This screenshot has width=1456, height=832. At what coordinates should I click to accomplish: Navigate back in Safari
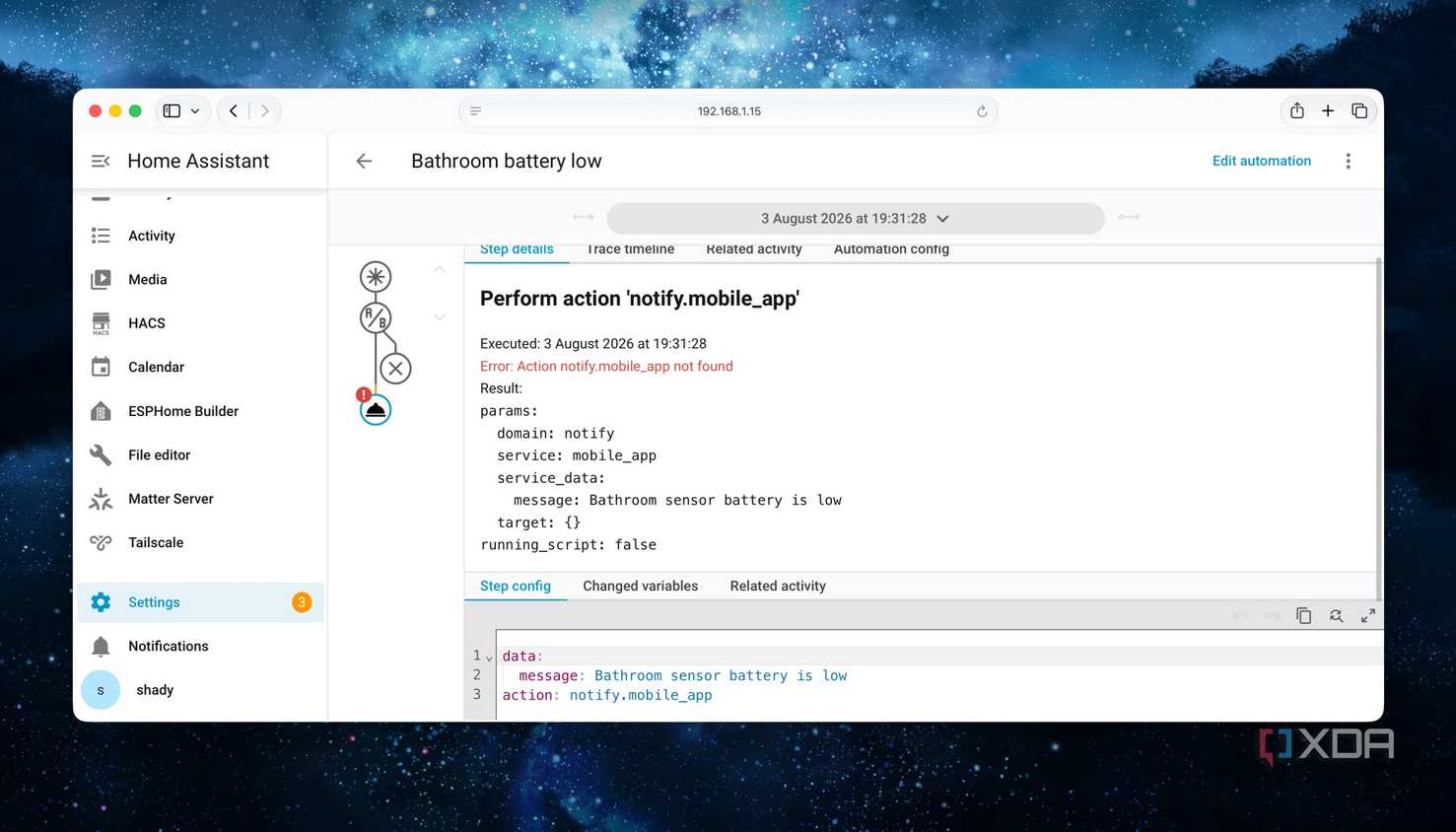coord(234,110)
